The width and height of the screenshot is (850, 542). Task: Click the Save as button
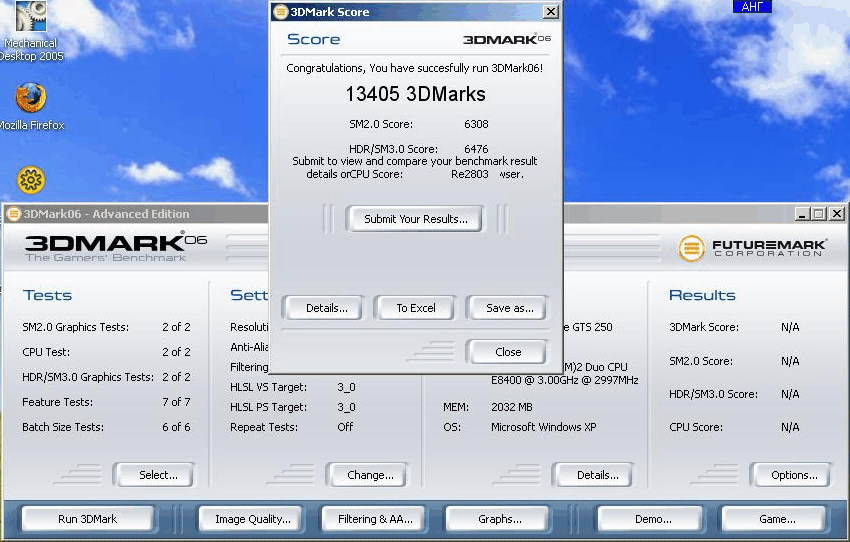pos(509,308)
